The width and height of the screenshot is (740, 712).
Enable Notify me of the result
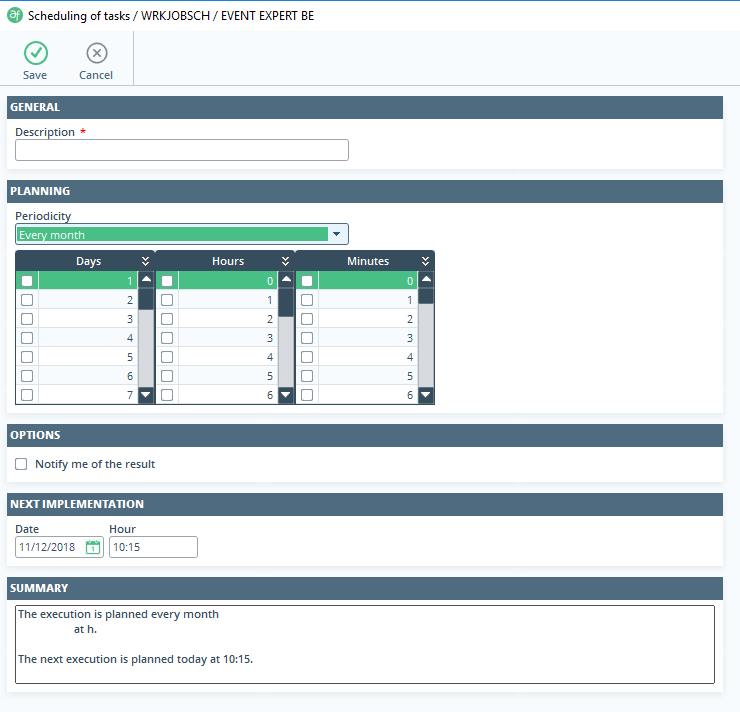coord(22,464)
